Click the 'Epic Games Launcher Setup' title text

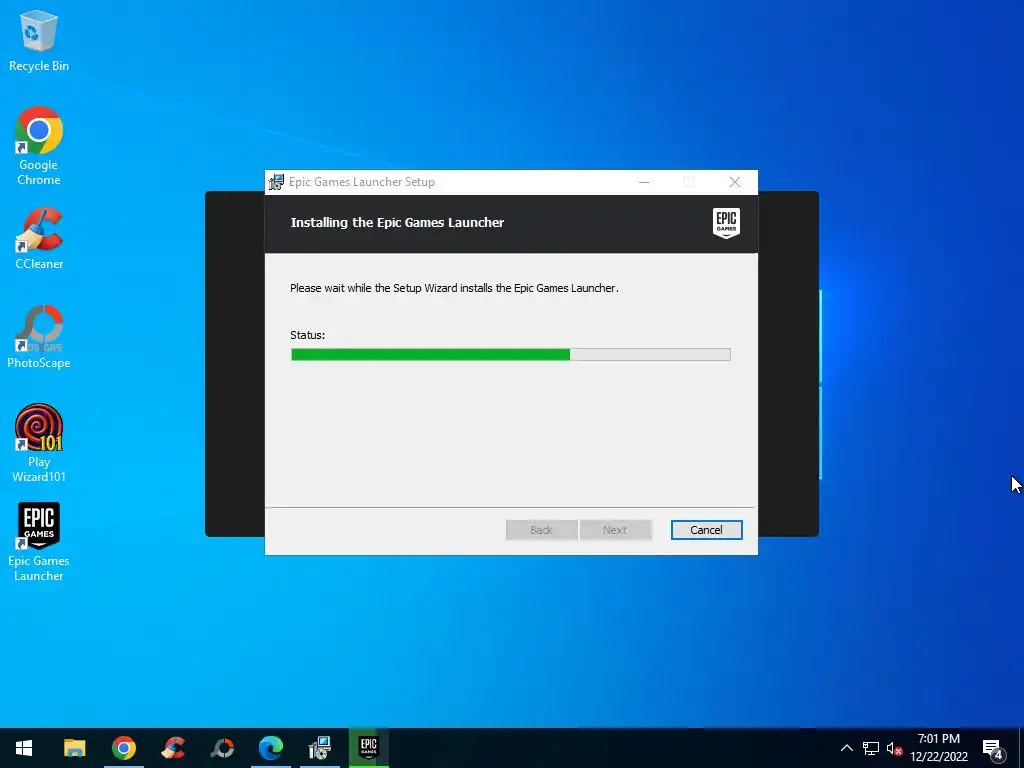click(362, 182)
